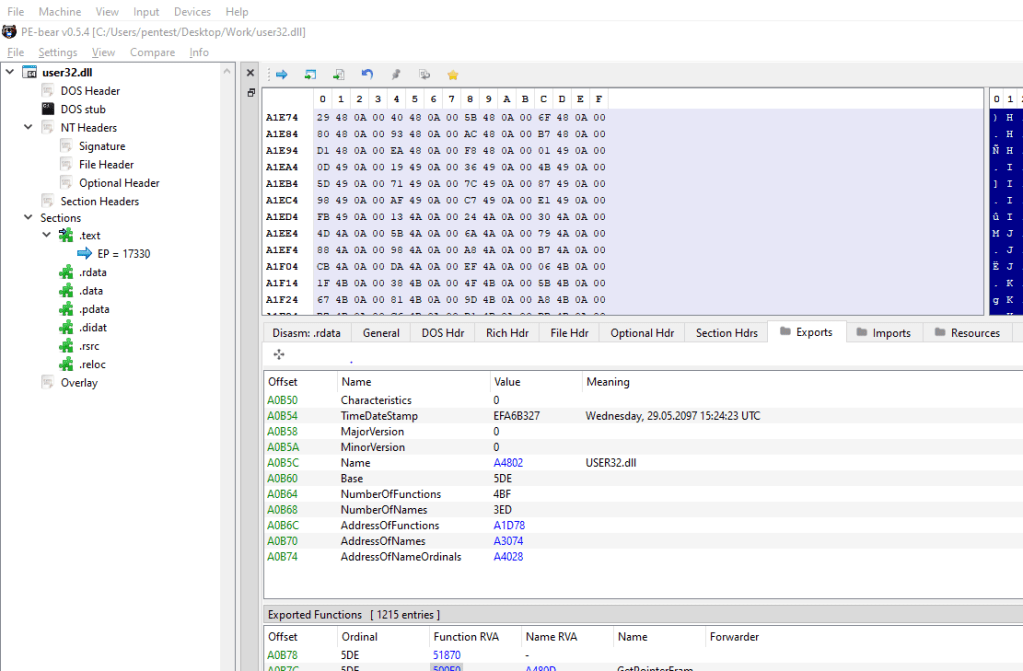Open the Section Hdrs tab
The image size is (1023, 671).
(x=726, y=333)
